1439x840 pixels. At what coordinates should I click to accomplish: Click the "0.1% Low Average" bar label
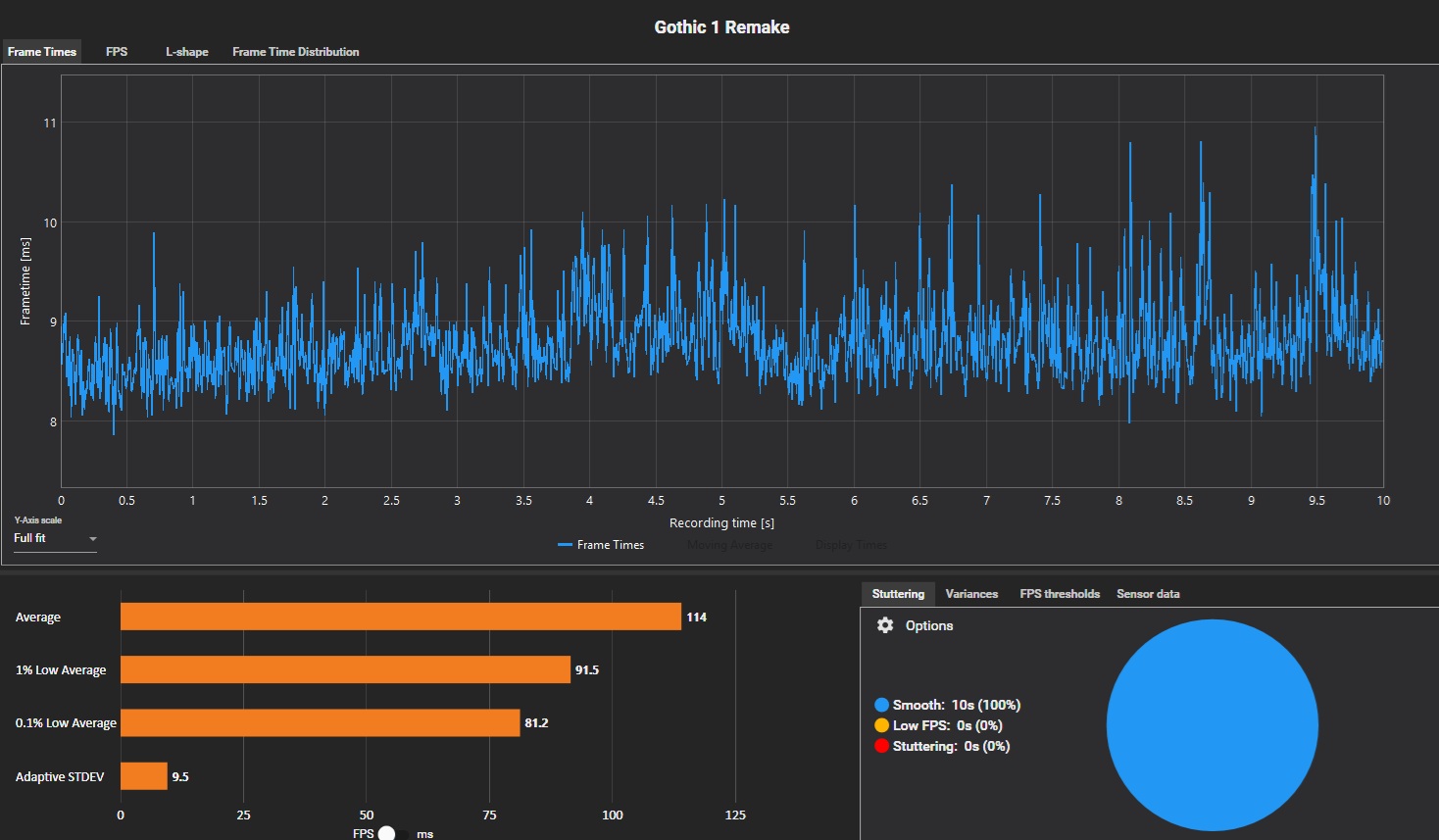(66, 722)
